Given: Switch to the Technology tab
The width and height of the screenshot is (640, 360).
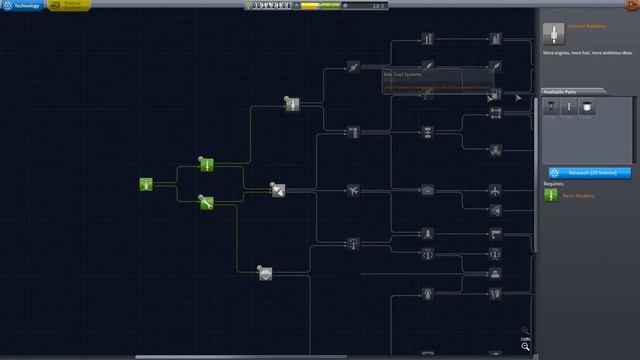Looking at the screenshot, I should [22, 5].
